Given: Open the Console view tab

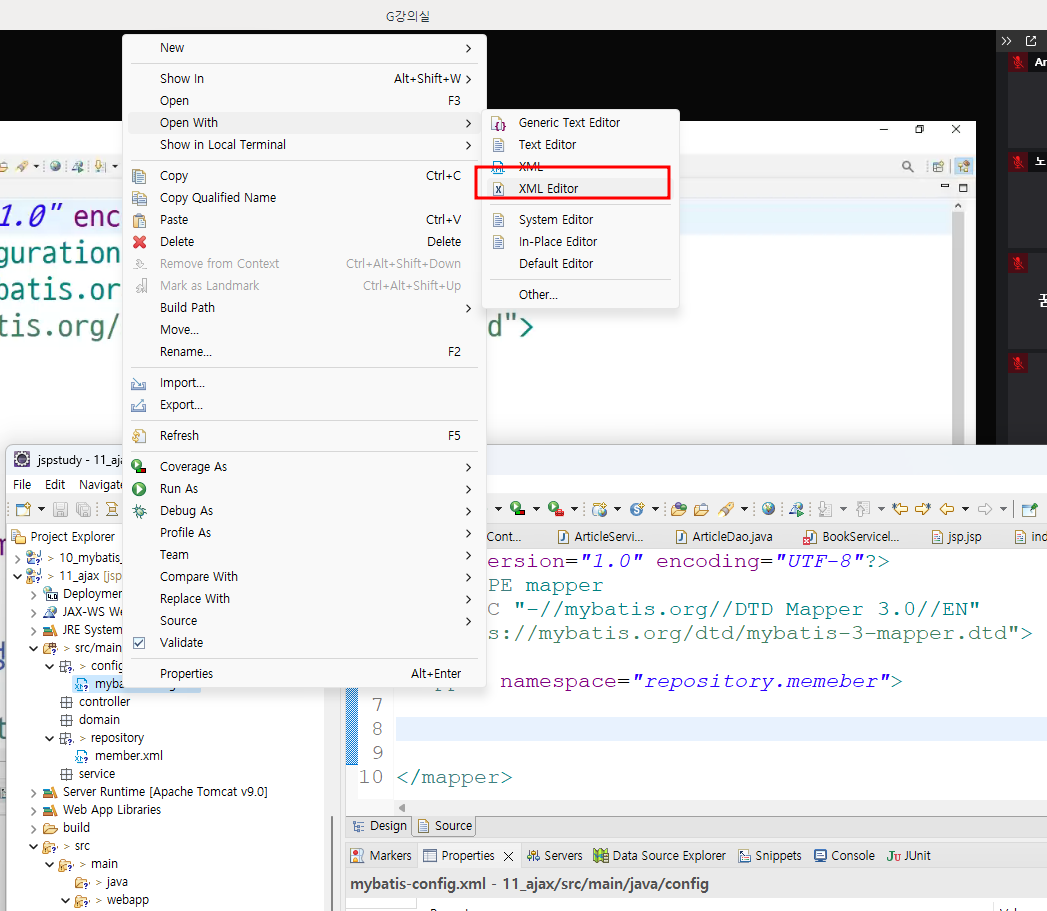Looking at the screenshot, I should tap(844, 856).
